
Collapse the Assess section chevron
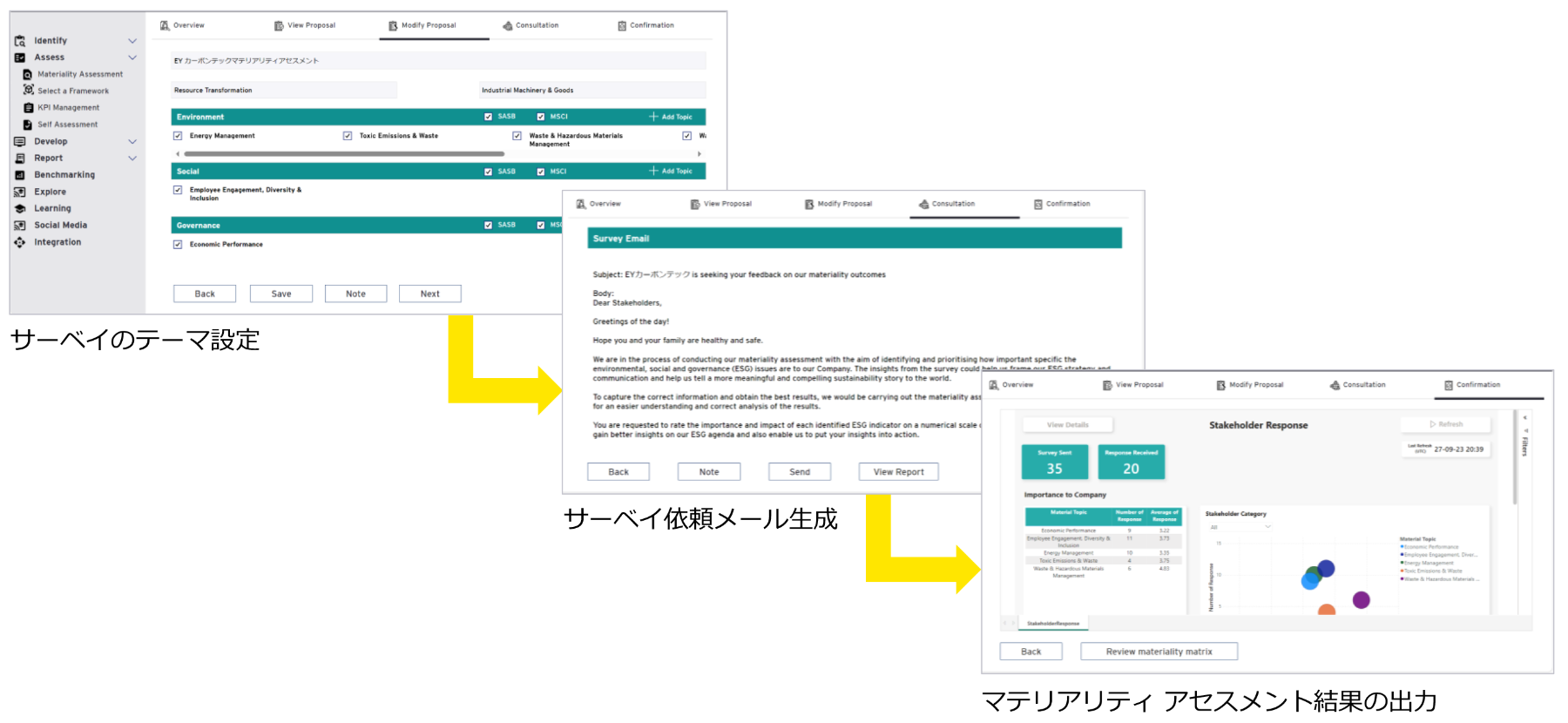[x=132, y=57]
